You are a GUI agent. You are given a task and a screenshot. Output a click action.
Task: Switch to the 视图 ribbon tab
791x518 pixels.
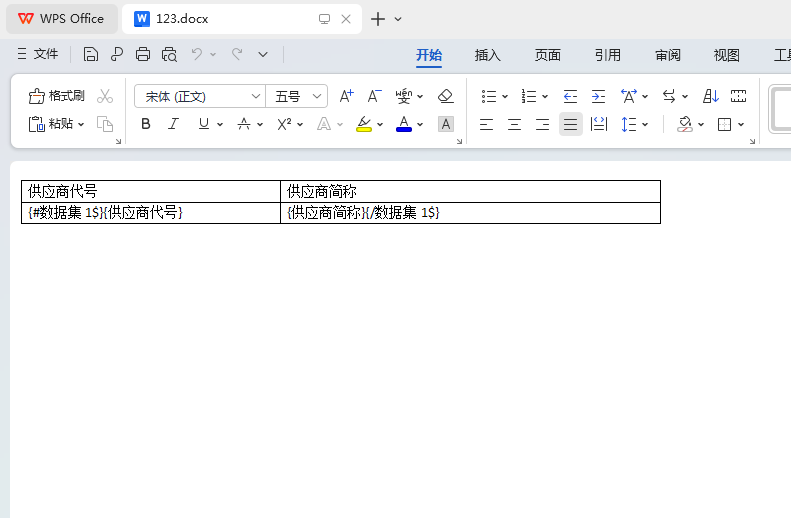(x=726, y=55)
